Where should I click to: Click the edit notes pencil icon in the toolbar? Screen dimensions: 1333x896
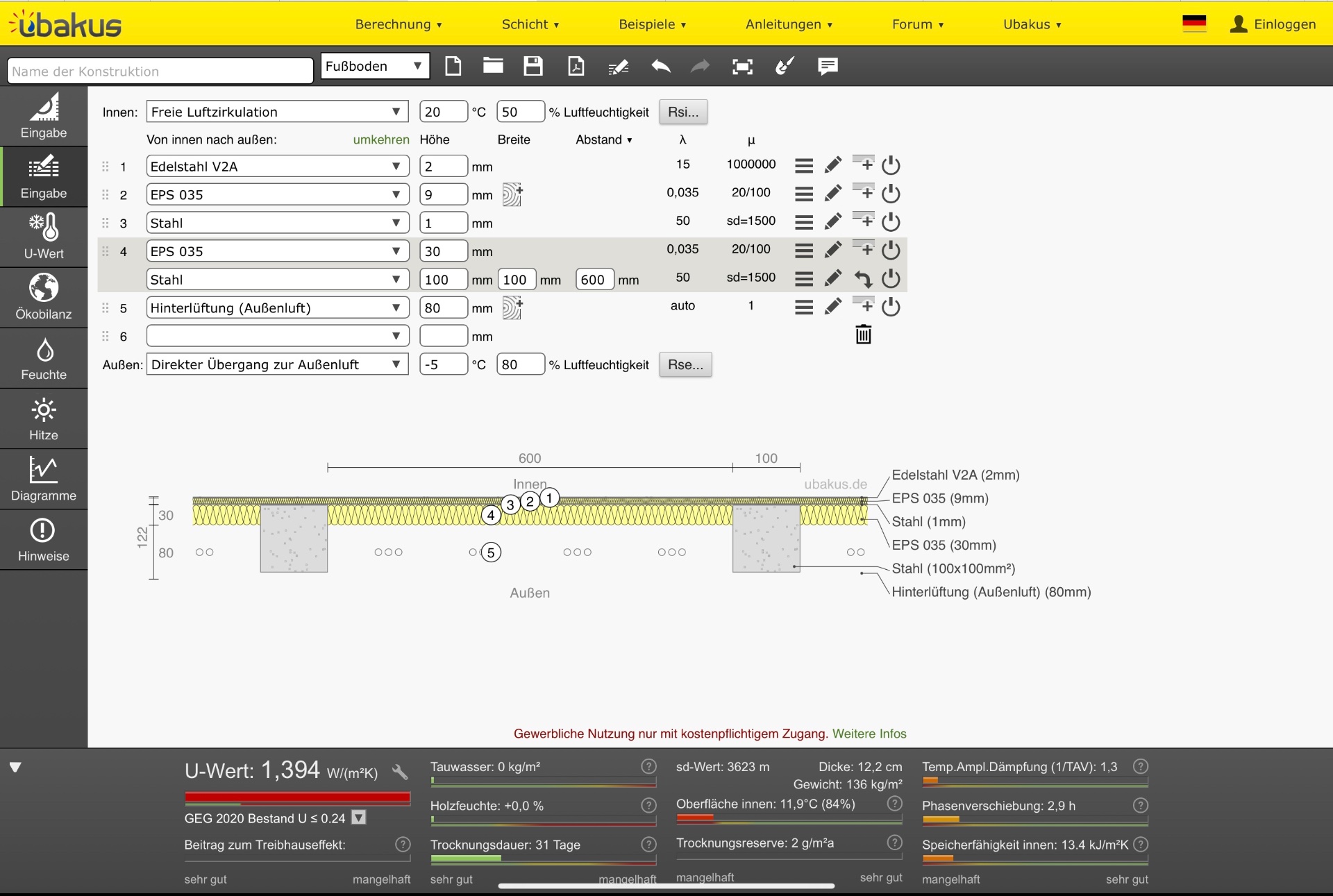pos(618,67)
